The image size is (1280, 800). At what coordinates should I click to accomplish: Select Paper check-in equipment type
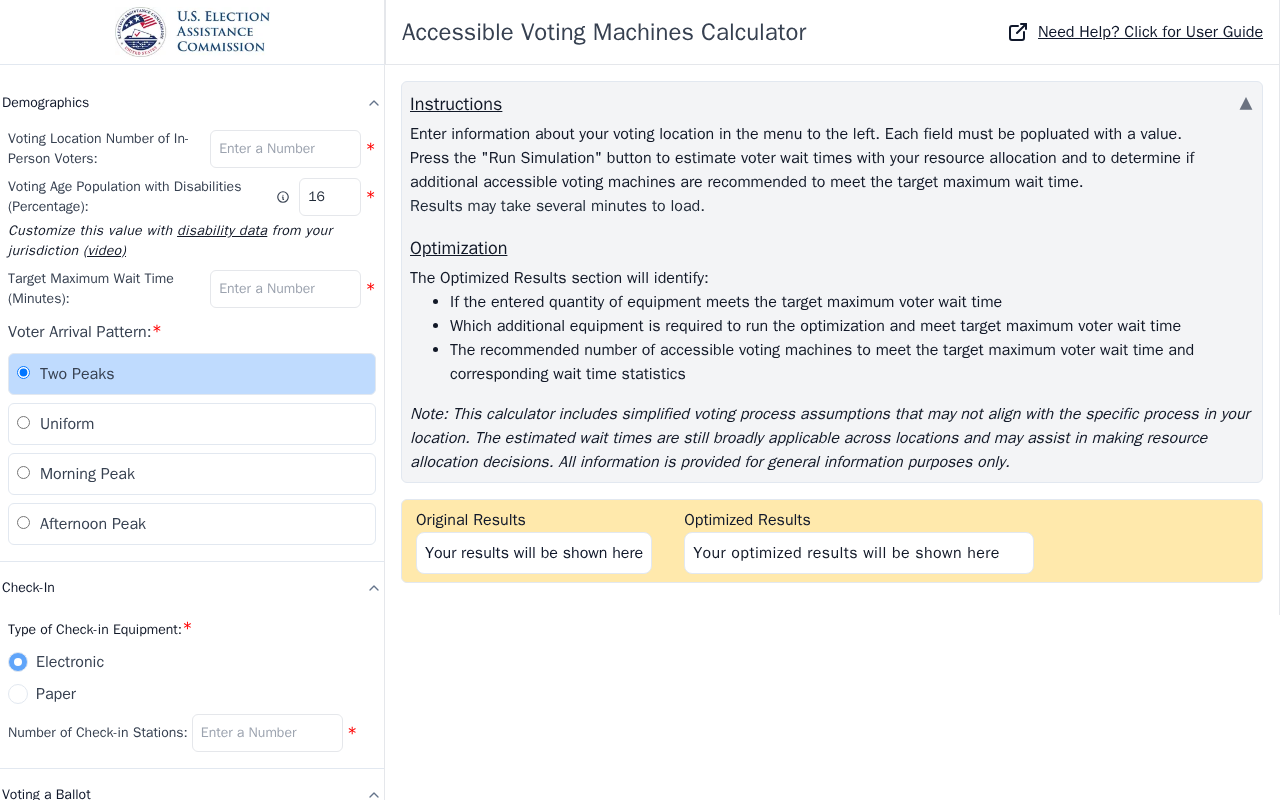[18, 694]
